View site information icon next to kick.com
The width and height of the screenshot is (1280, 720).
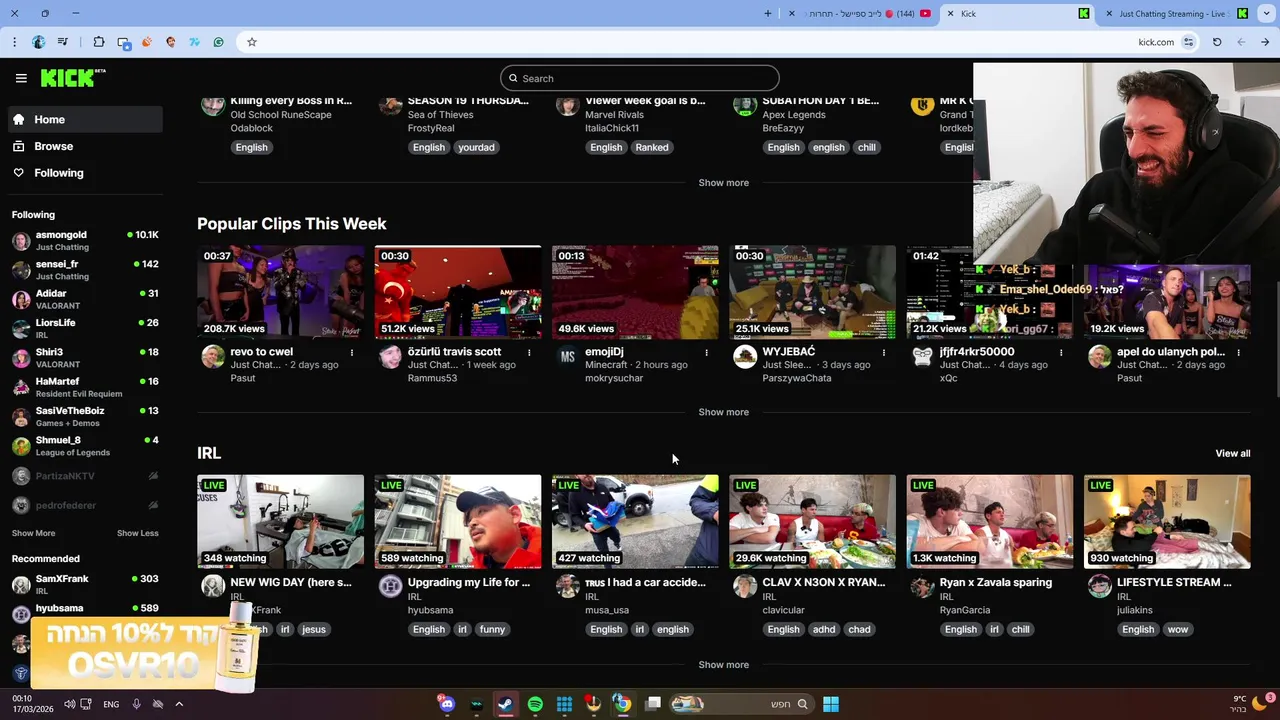(x=1188, y=42)
